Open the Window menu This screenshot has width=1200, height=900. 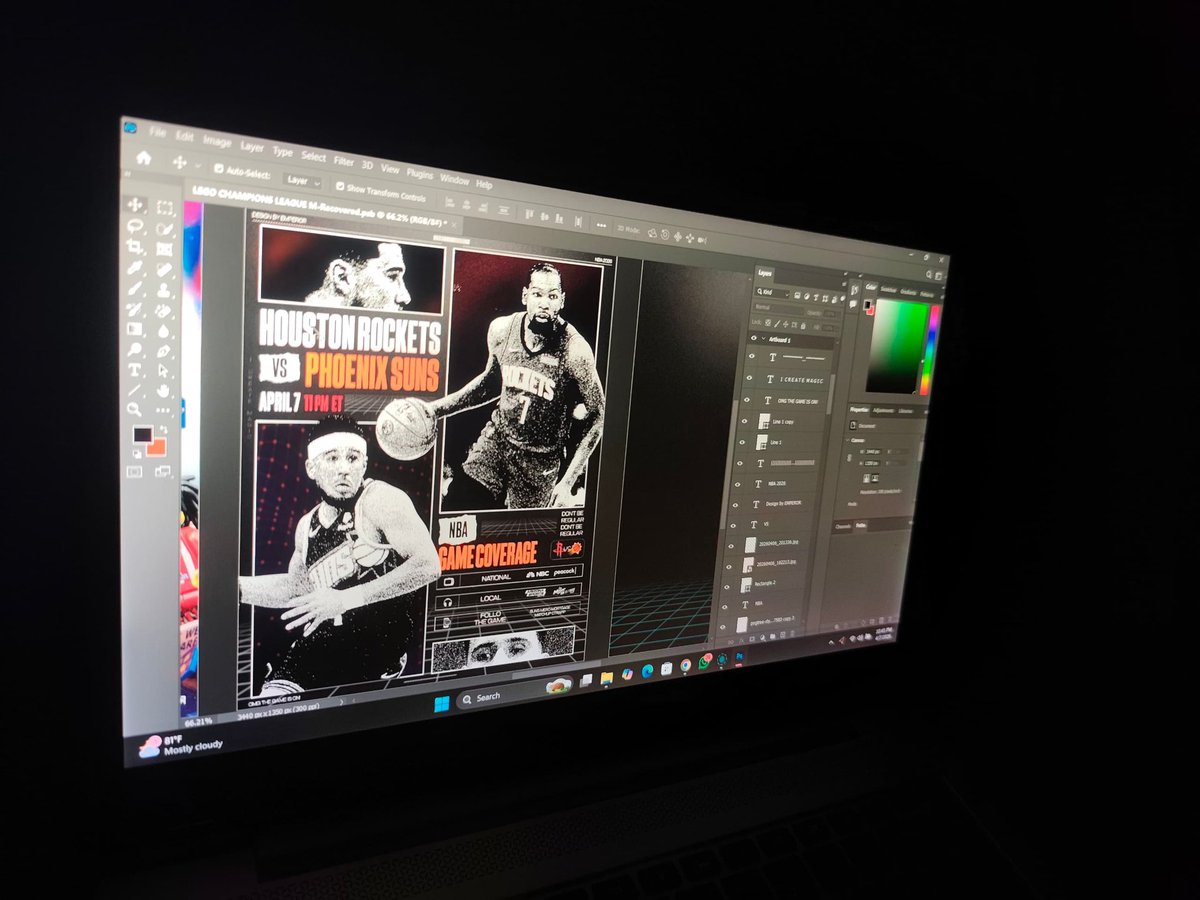click(x=455, y=180)
